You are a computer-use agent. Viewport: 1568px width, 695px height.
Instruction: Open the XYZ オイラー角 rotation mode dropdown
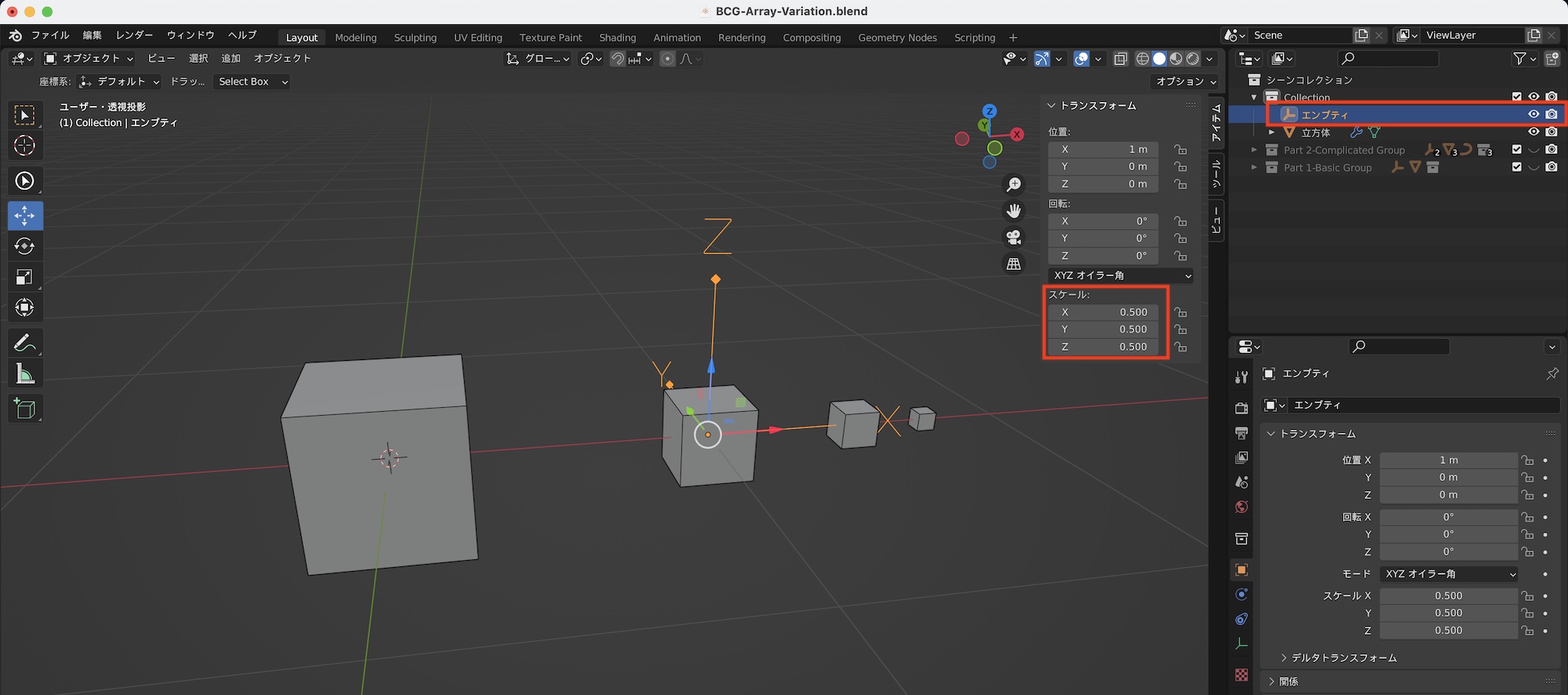point(1120,275)
